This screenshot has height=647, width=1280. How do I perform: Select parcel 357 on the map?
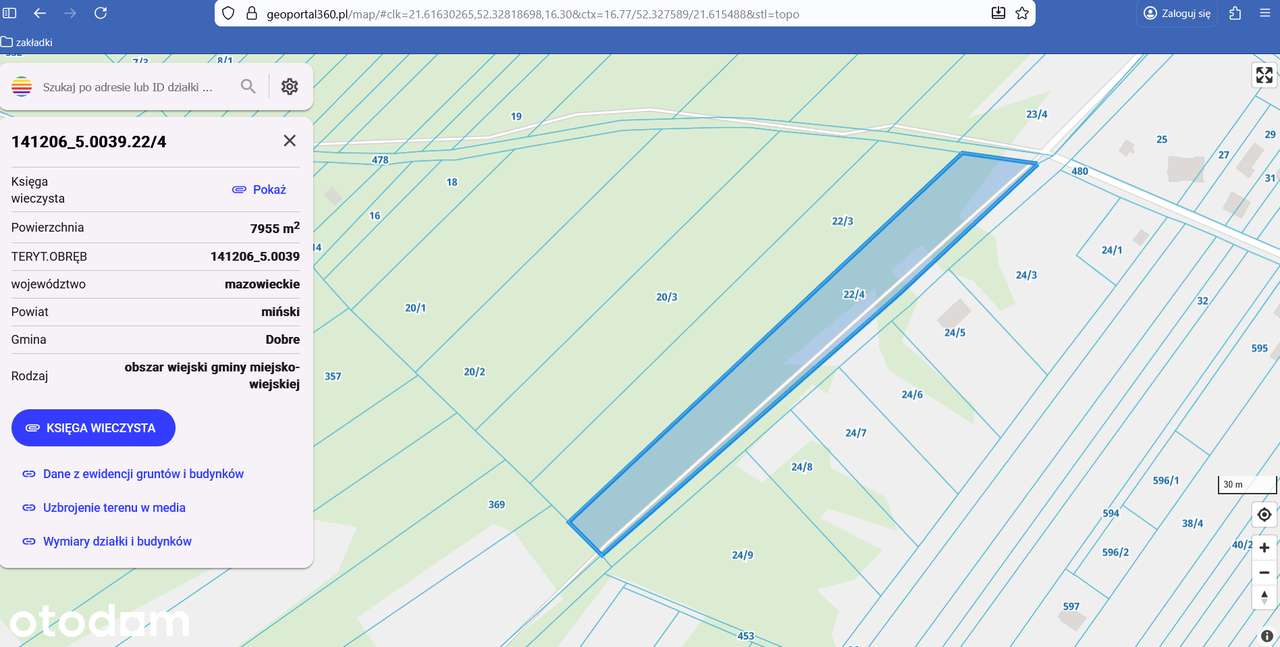click(x=333, y=377)
